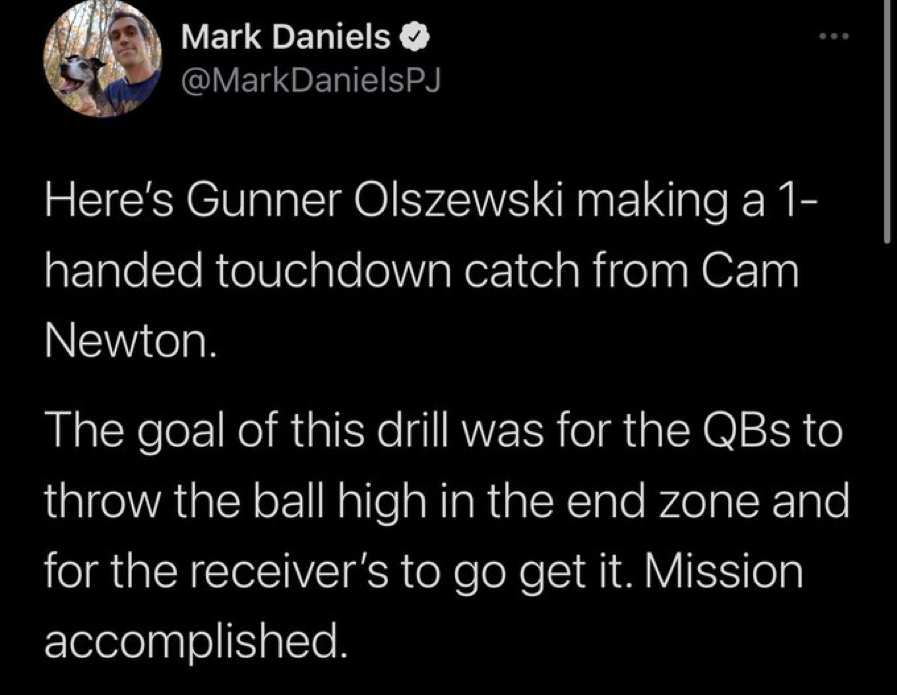Click the Mark Daniels display name
This screenshot has height=695, width=897.
pyautogui.click(x=285, y=39)
